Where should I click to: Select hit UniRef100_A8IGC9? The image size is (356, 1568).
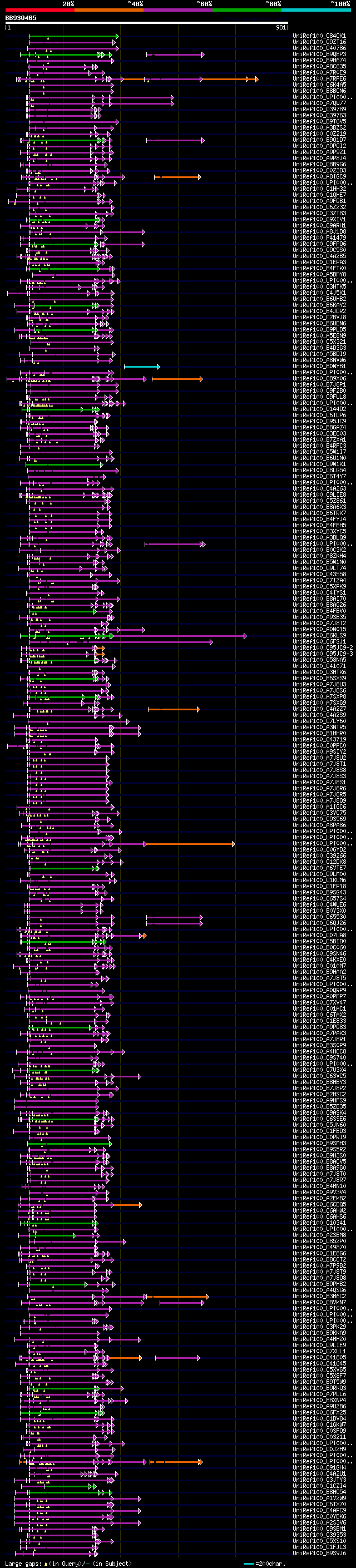(x=319, y=176)
